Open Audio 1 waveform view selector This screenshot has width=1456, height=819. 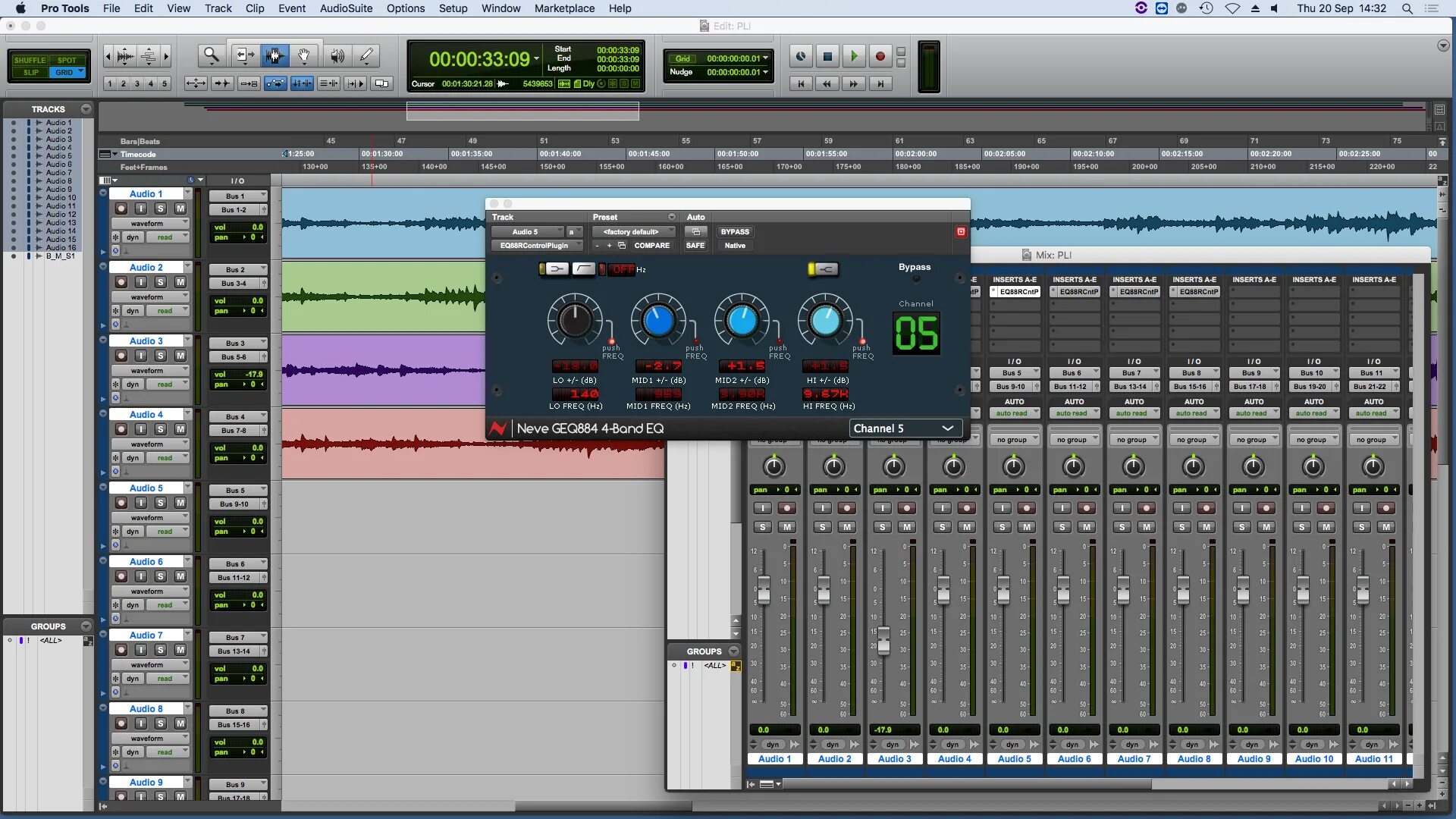coord(150,223)
